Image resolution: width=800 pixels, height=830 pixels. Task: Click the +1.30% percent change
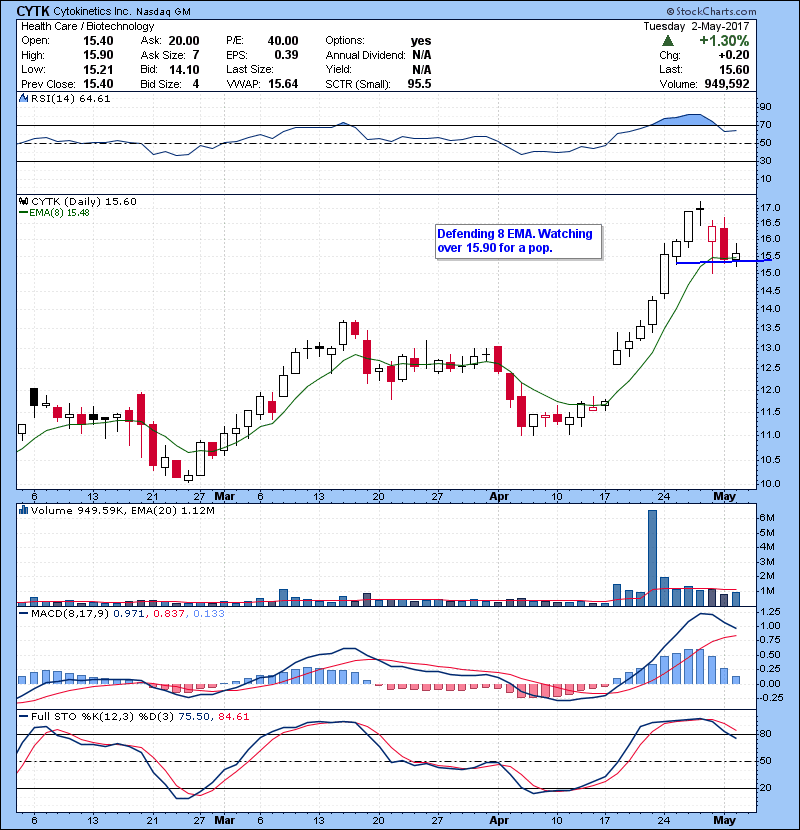click(x=724, y=41)
